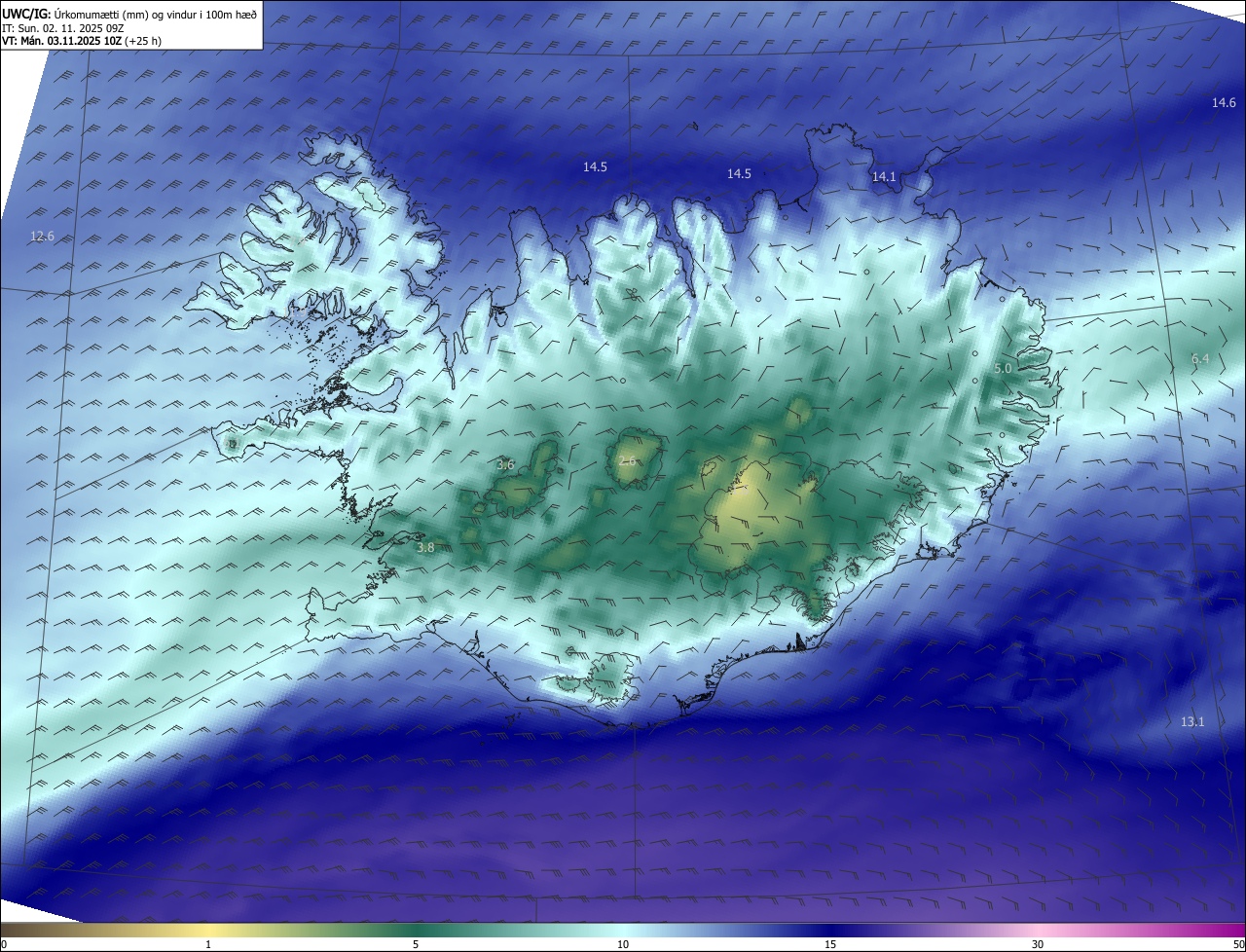Select the 15 tick label on the colorbar
This screenshot has height=952, width=1246.
click(x=830, y=944)
